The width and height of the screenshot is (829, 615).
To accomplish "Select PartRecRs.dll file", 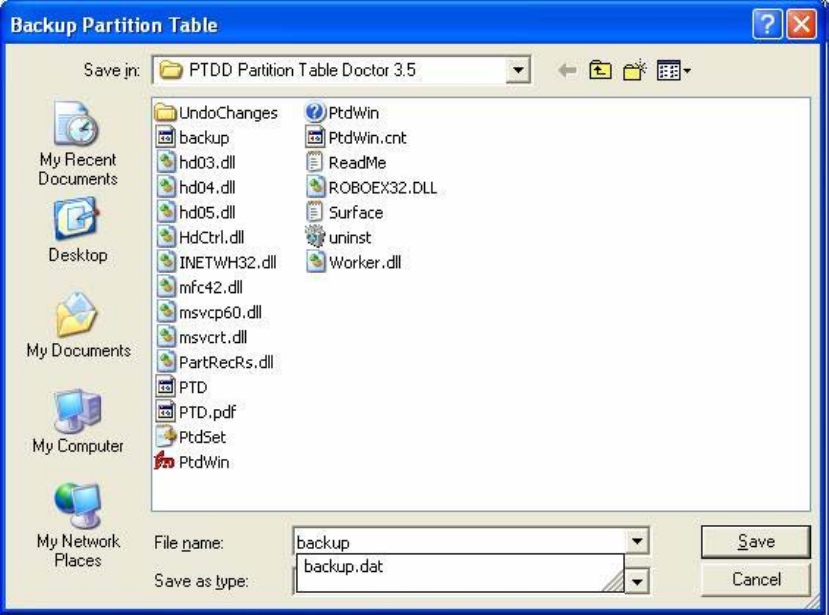I will 215,362.
